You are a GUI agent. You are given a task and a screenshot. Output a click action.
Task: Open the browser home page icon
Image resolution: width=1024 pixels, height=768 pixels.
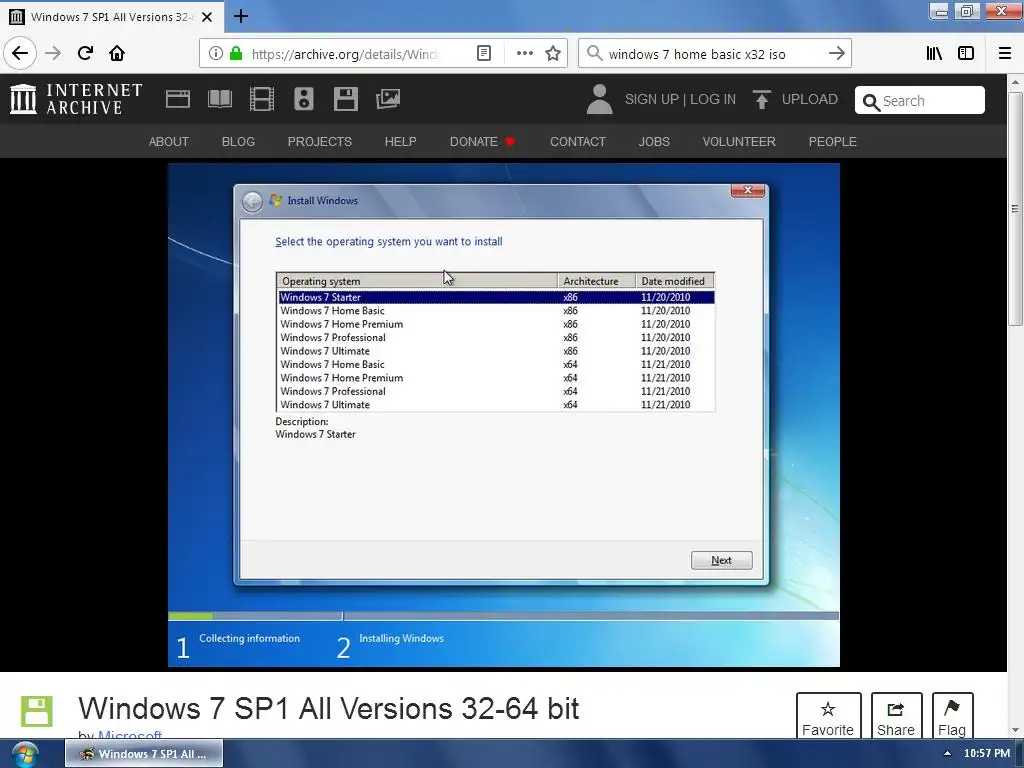click(x=117, y=53)
